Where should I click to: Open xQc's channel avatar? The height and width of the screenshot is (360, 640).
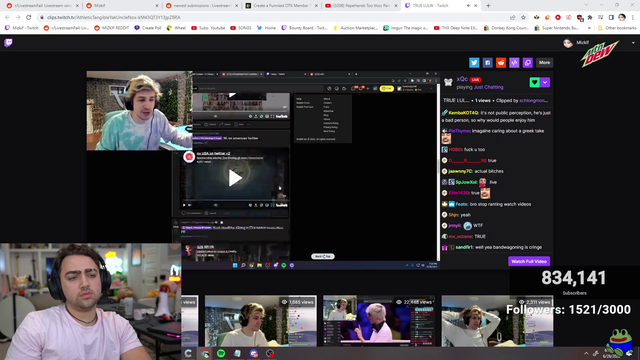(448, 82)
